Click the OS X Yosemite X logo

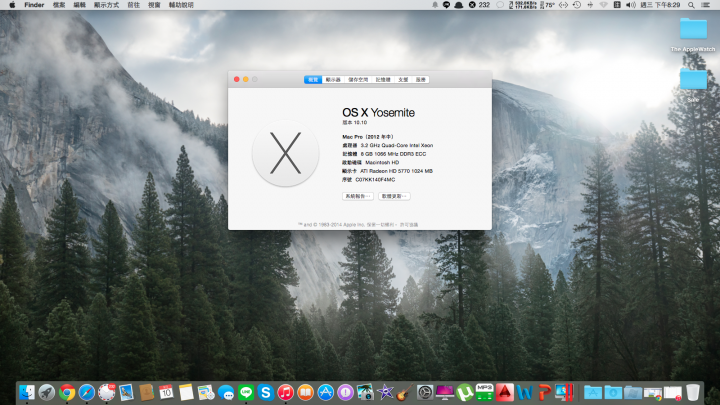pos(286,153)
